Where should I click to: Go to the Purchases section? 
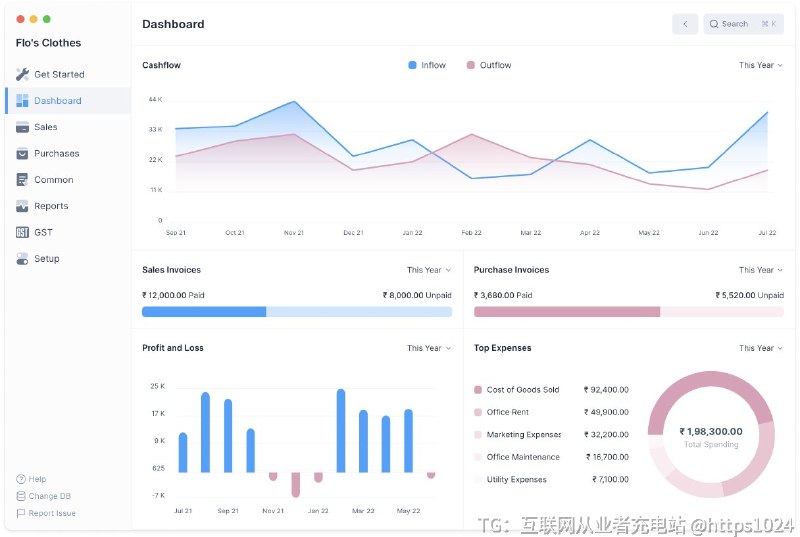(56, 153)
